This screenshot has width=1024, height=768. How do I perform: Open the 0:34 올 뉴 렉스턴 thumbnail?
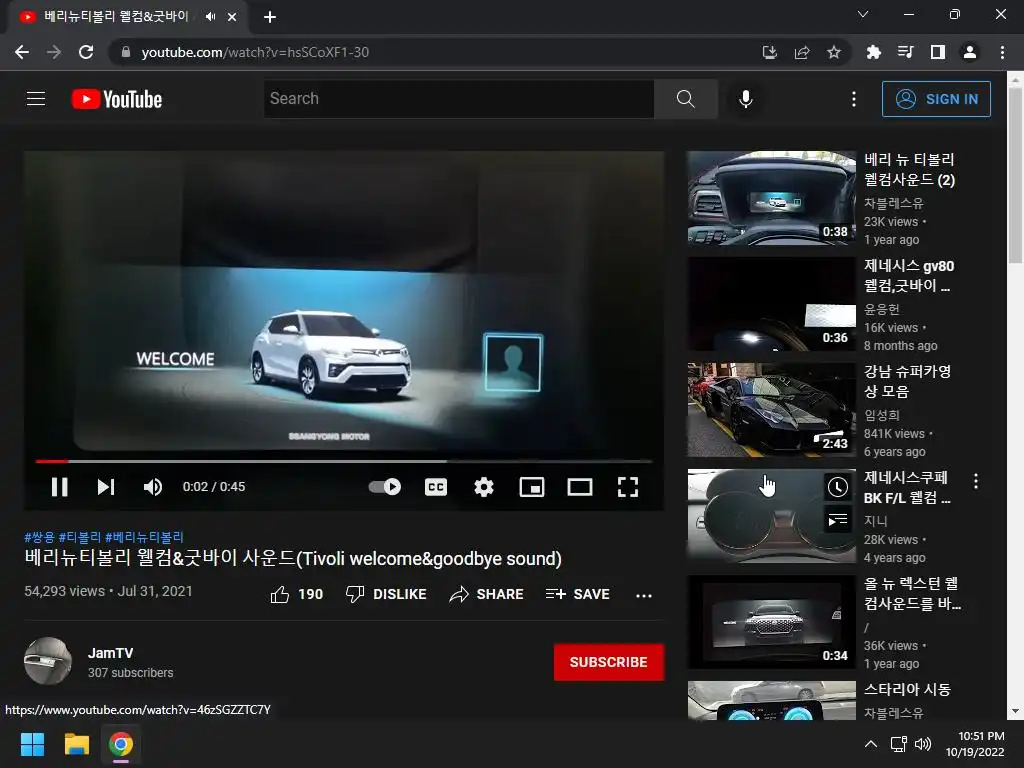coord(771,622)
